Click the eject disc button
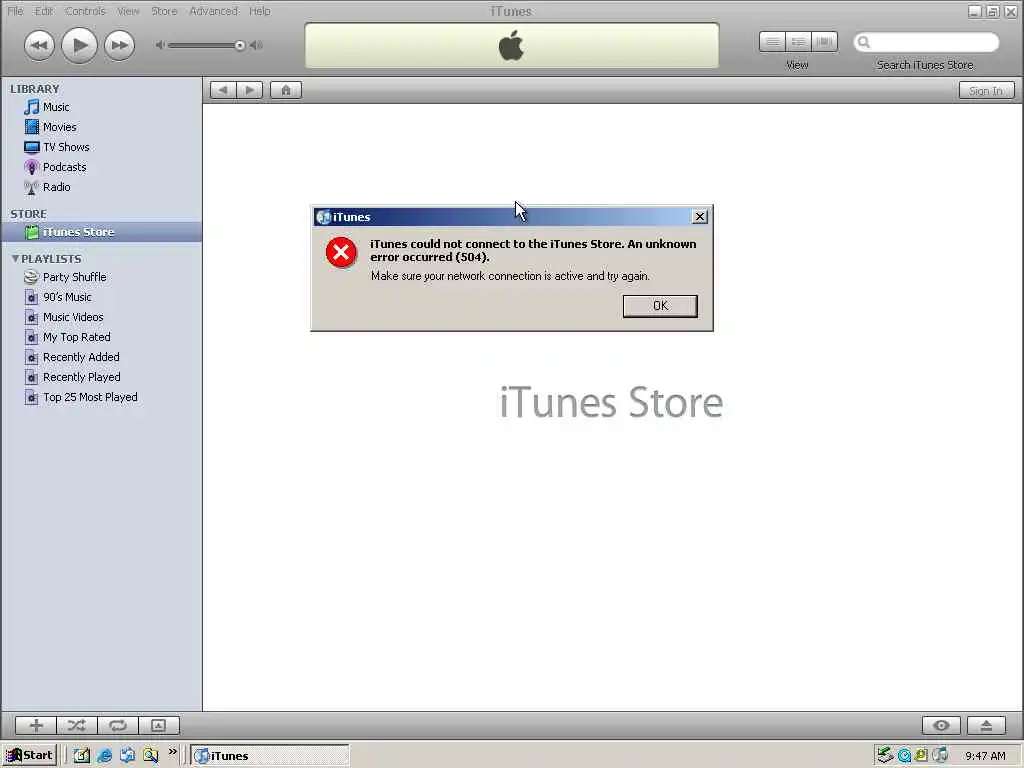This screenshot has width=1024, height=768. click(986, 725)
